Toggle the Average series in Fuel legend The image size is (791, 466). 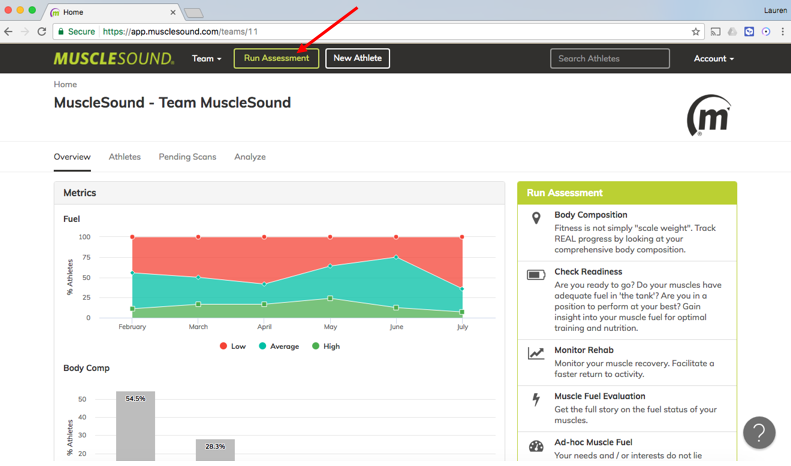click(279, 346)
